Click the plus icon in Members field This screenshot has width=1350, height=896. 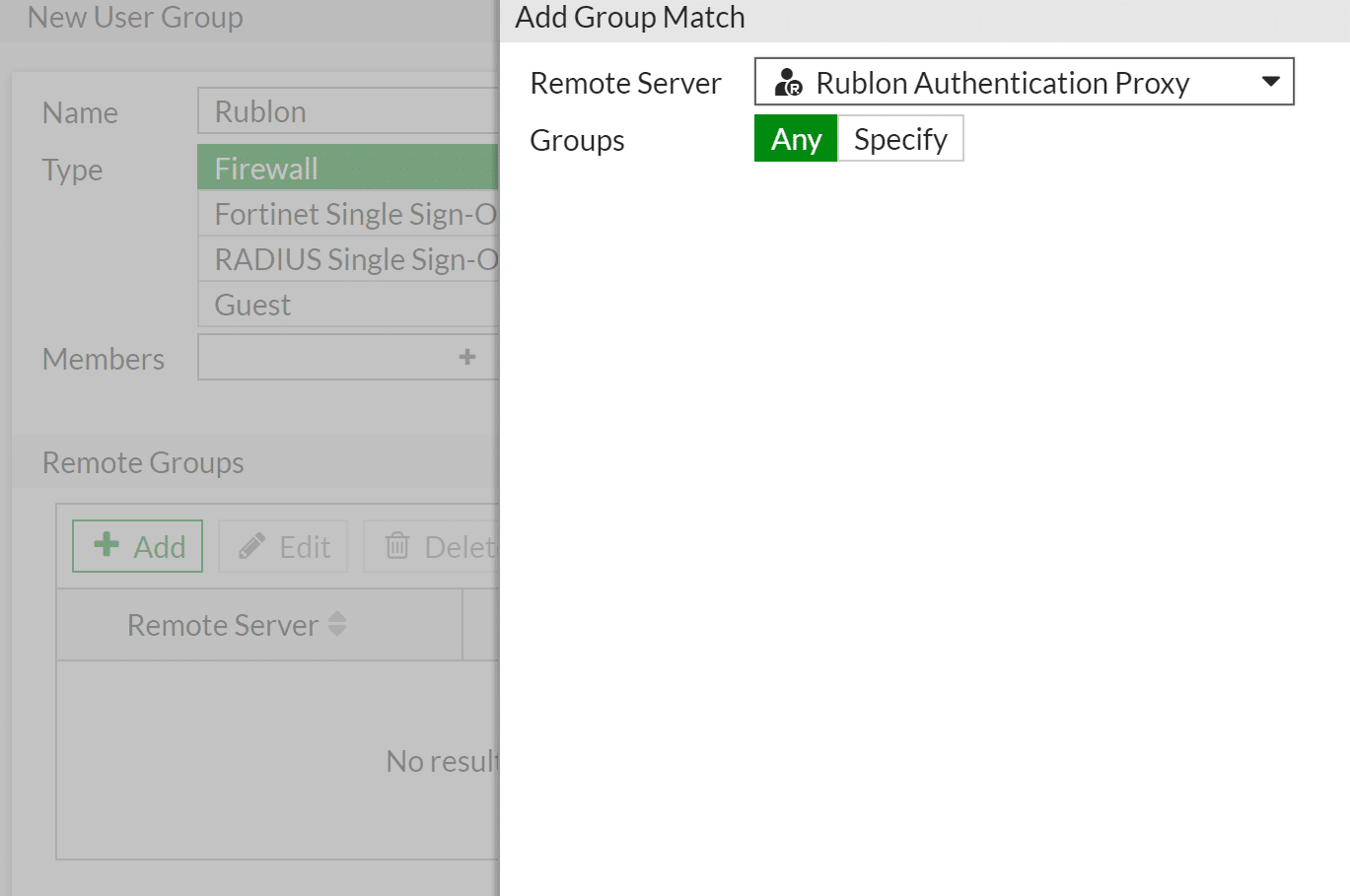click(x=467, y=357)
